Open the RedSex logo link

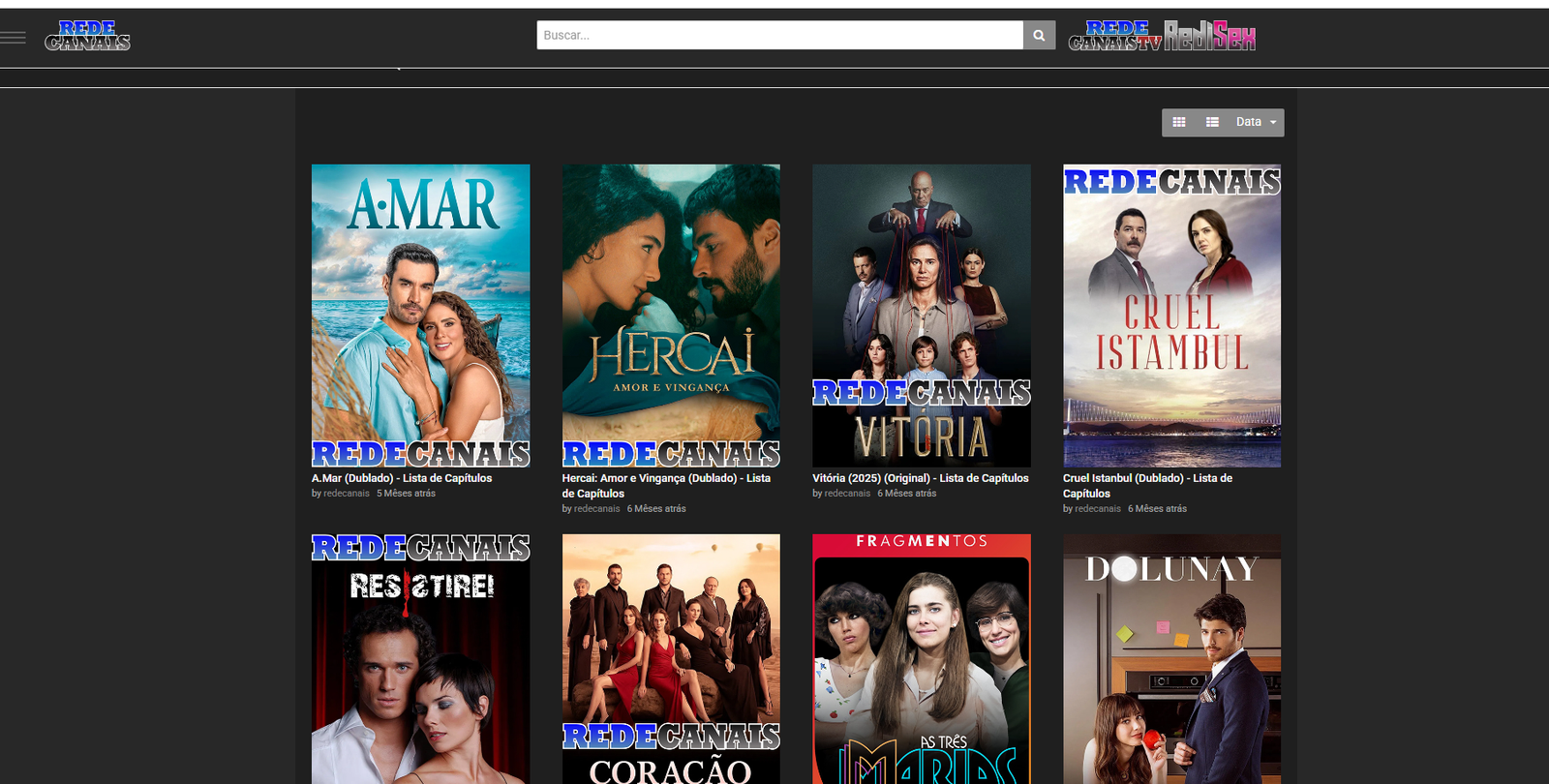(x=1209, y=36)
